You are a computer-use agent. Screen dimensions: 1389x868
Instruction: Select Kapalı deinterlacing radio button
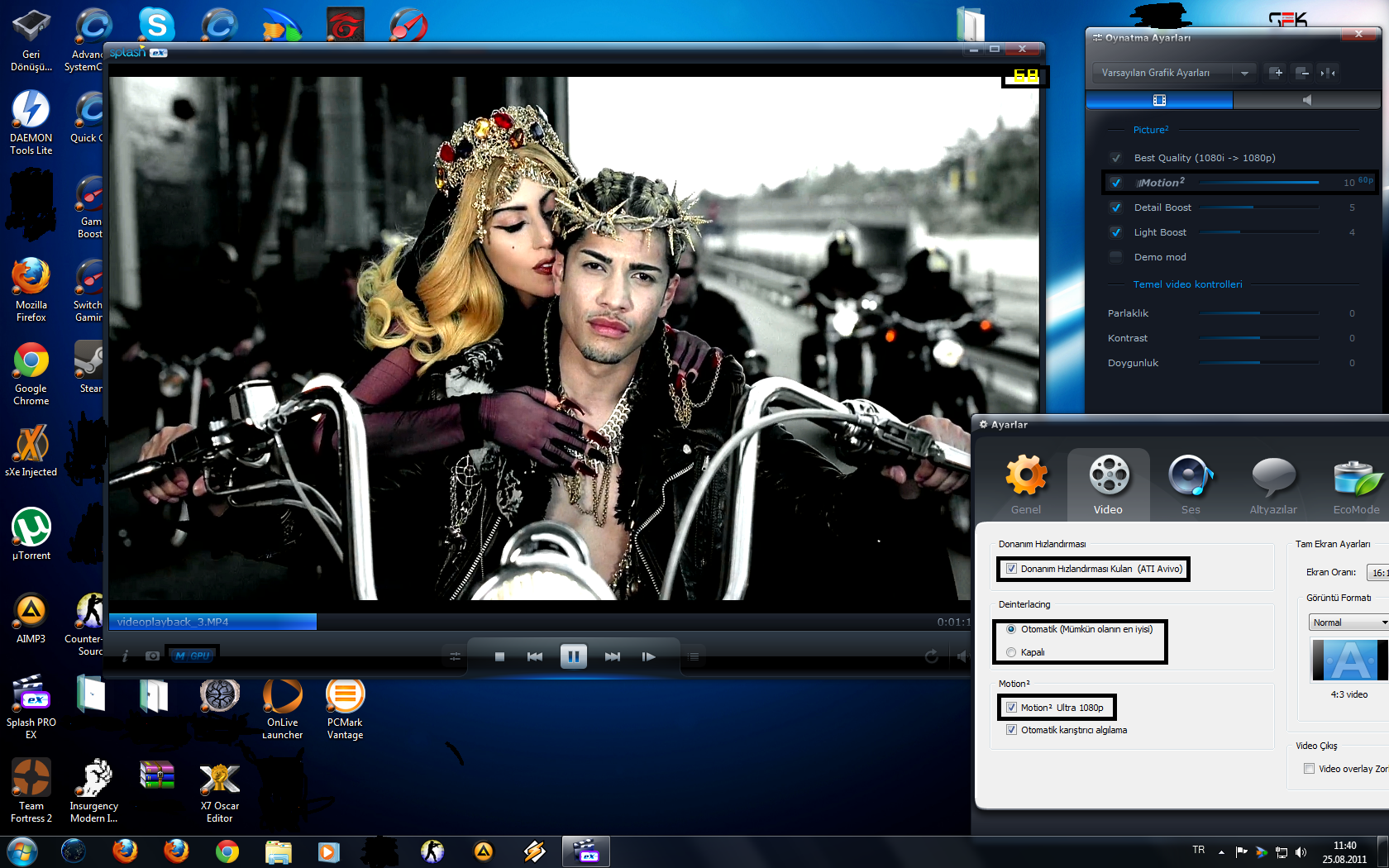point(1011,652)
